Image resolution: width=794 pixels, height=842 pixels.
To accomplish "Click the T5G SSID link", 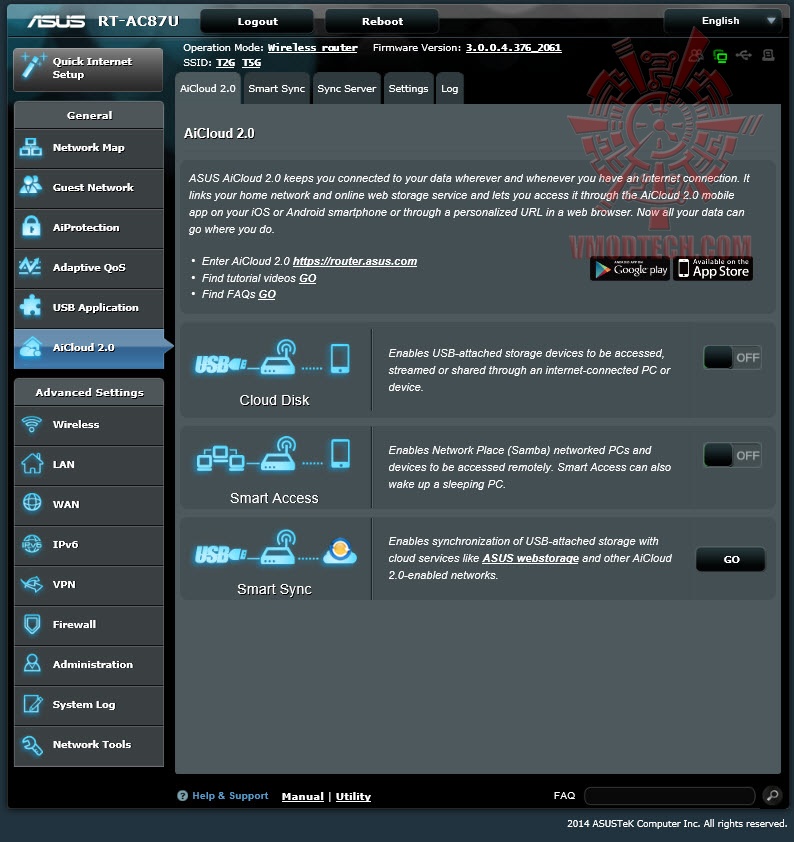I will tap(251, 63).
